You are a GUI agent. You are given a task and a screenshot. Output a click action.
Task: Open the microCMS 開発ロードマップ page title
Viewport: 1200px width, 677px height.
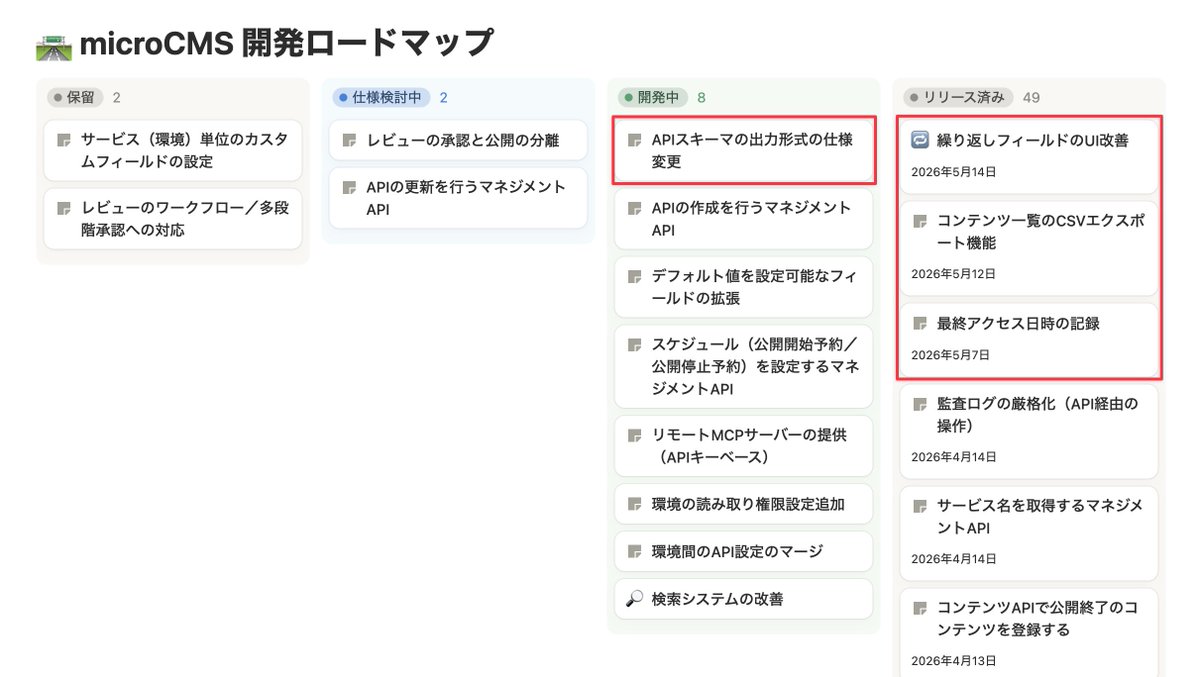[286, 43]
